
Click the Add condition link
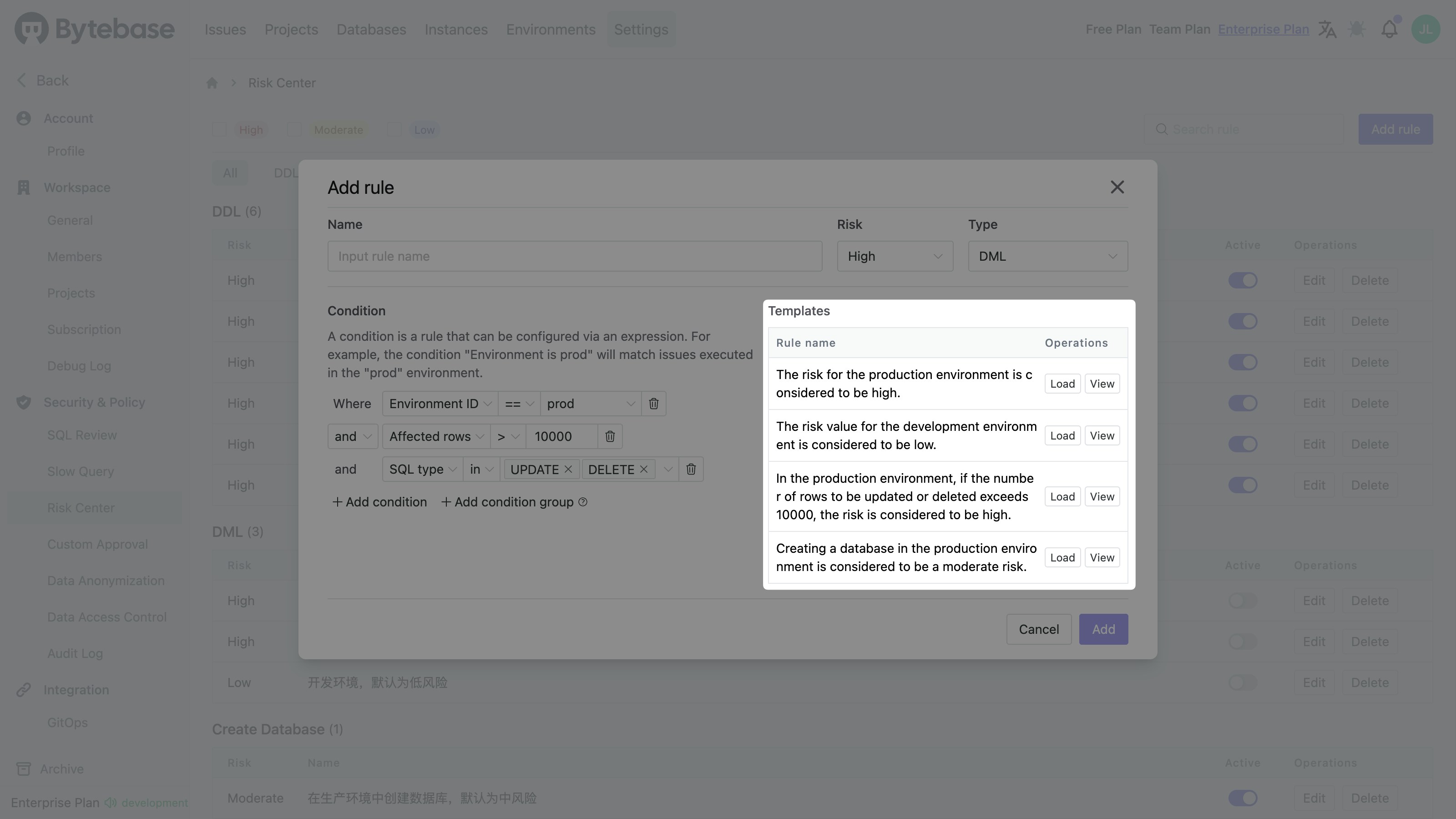point(380,502)
